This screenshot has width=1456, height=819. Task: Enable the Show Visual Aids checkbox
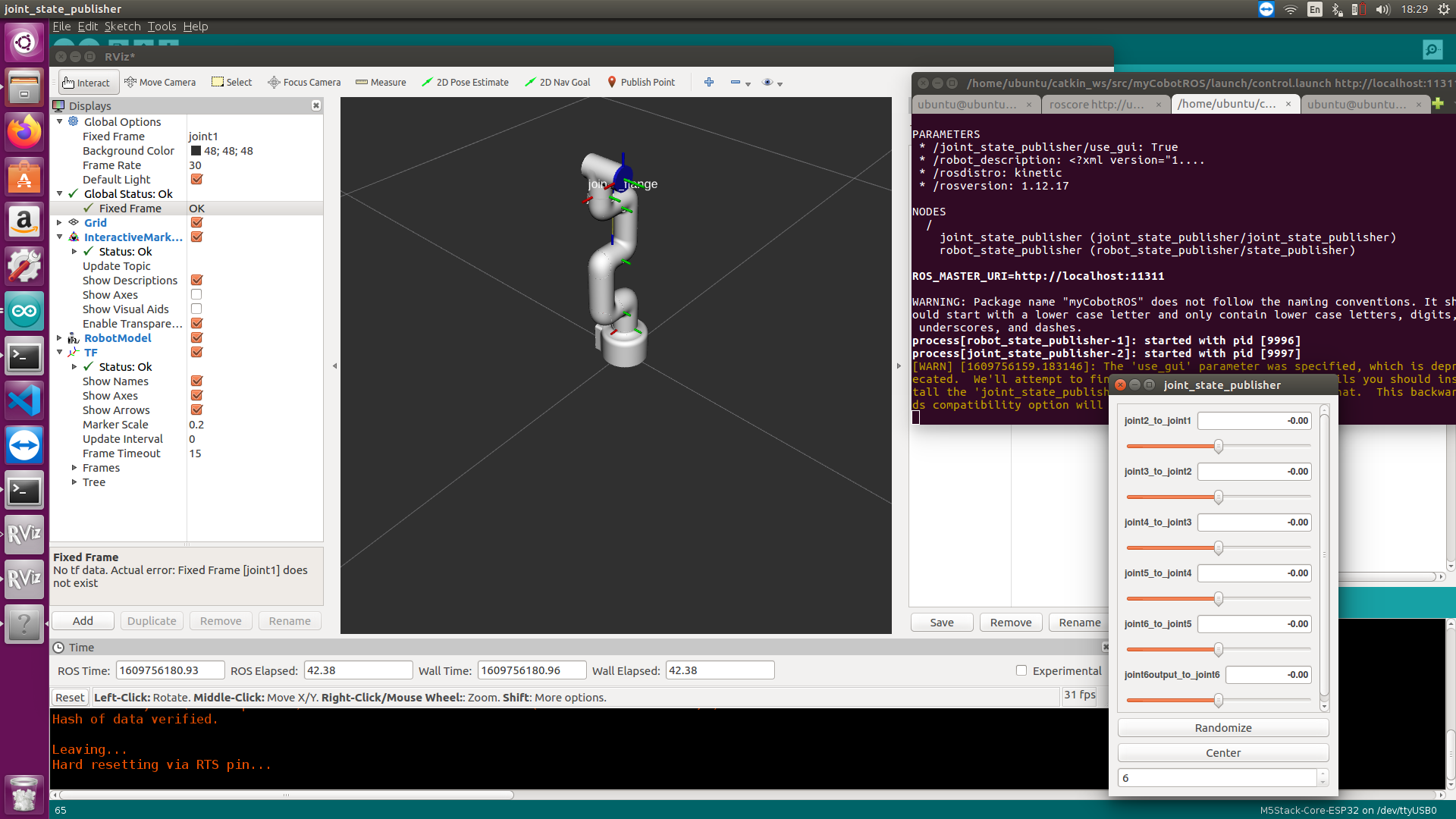[x=196, y=309]
